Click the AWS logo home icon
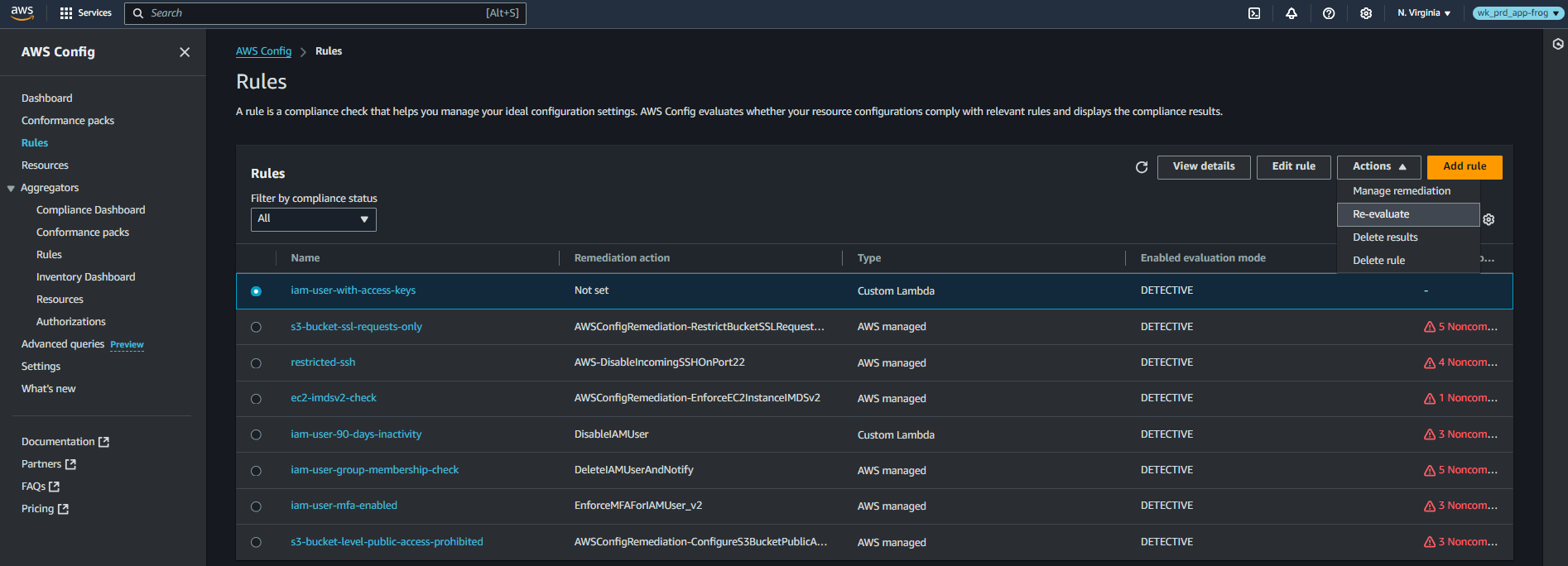This screenshot has width=1568, height=566. click(22, 12)
